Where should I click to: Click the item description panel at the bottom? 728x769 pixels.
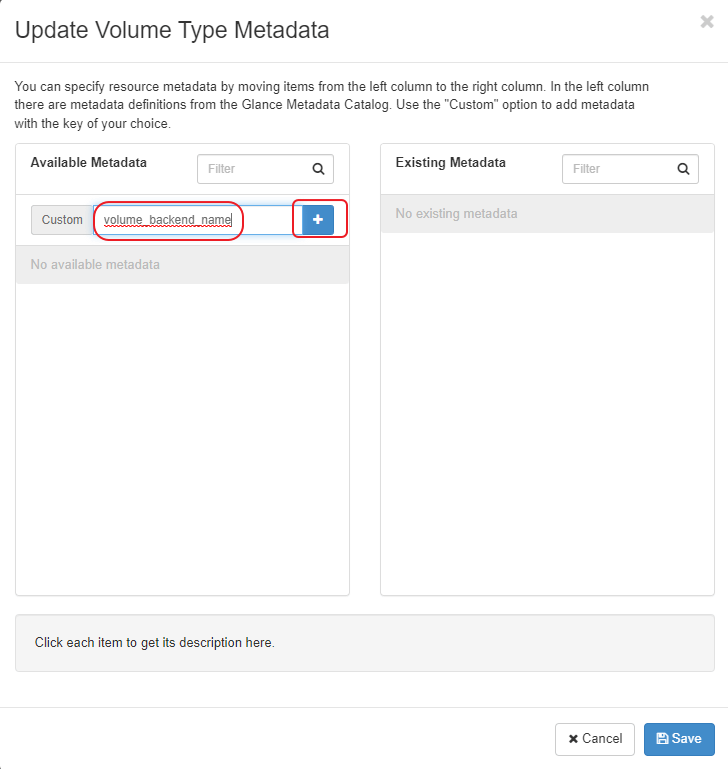[x=364, y=643]
